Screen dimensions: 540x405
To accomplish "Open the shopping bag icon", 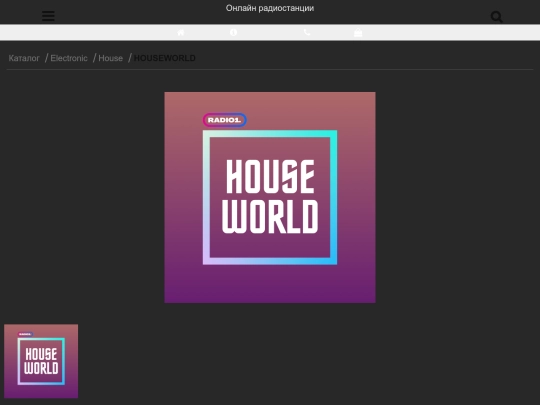I will tap(358, 32).
